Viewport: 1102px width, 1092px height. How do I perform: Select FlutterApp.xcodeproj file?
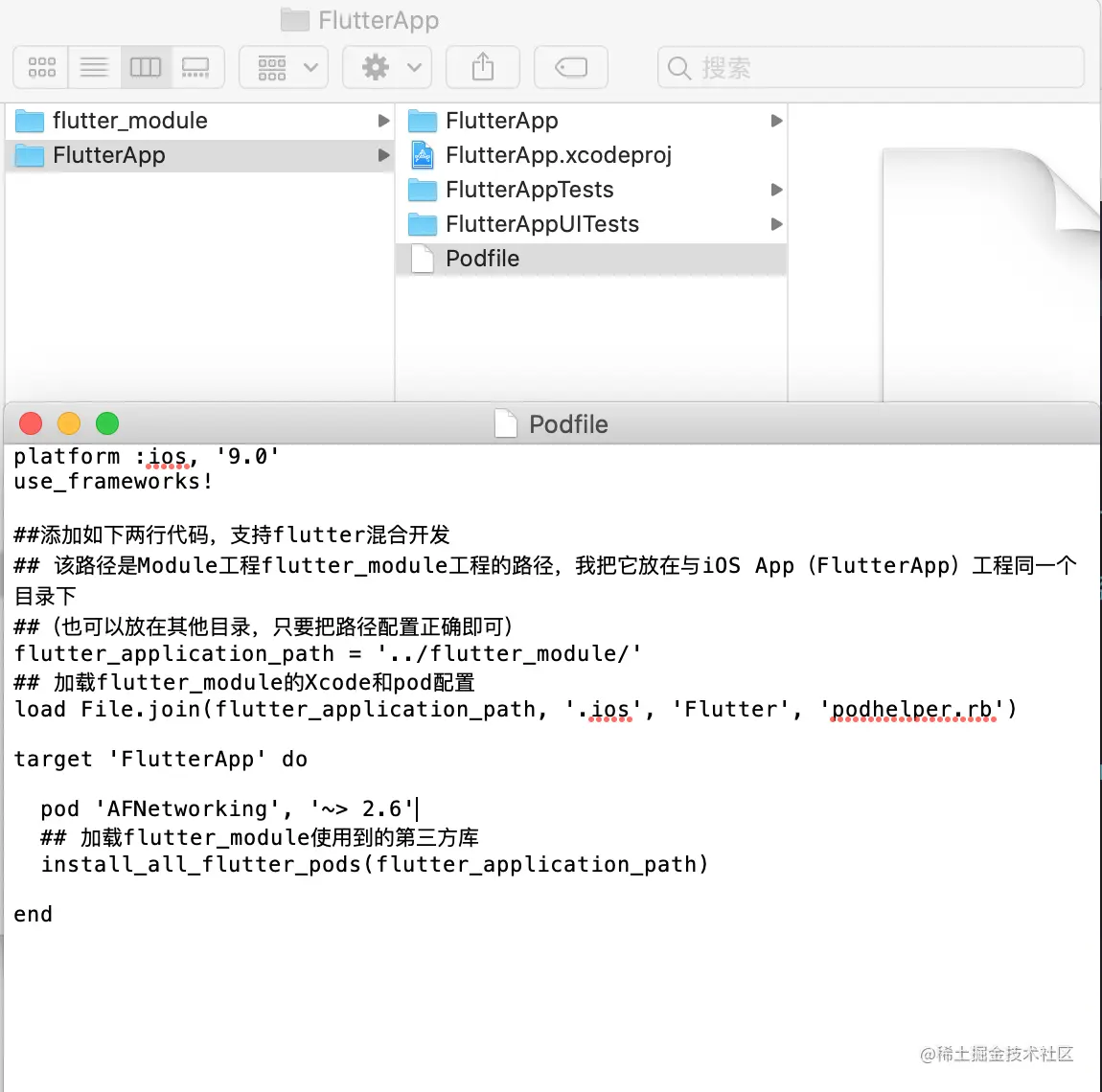(x=591, y=155)
